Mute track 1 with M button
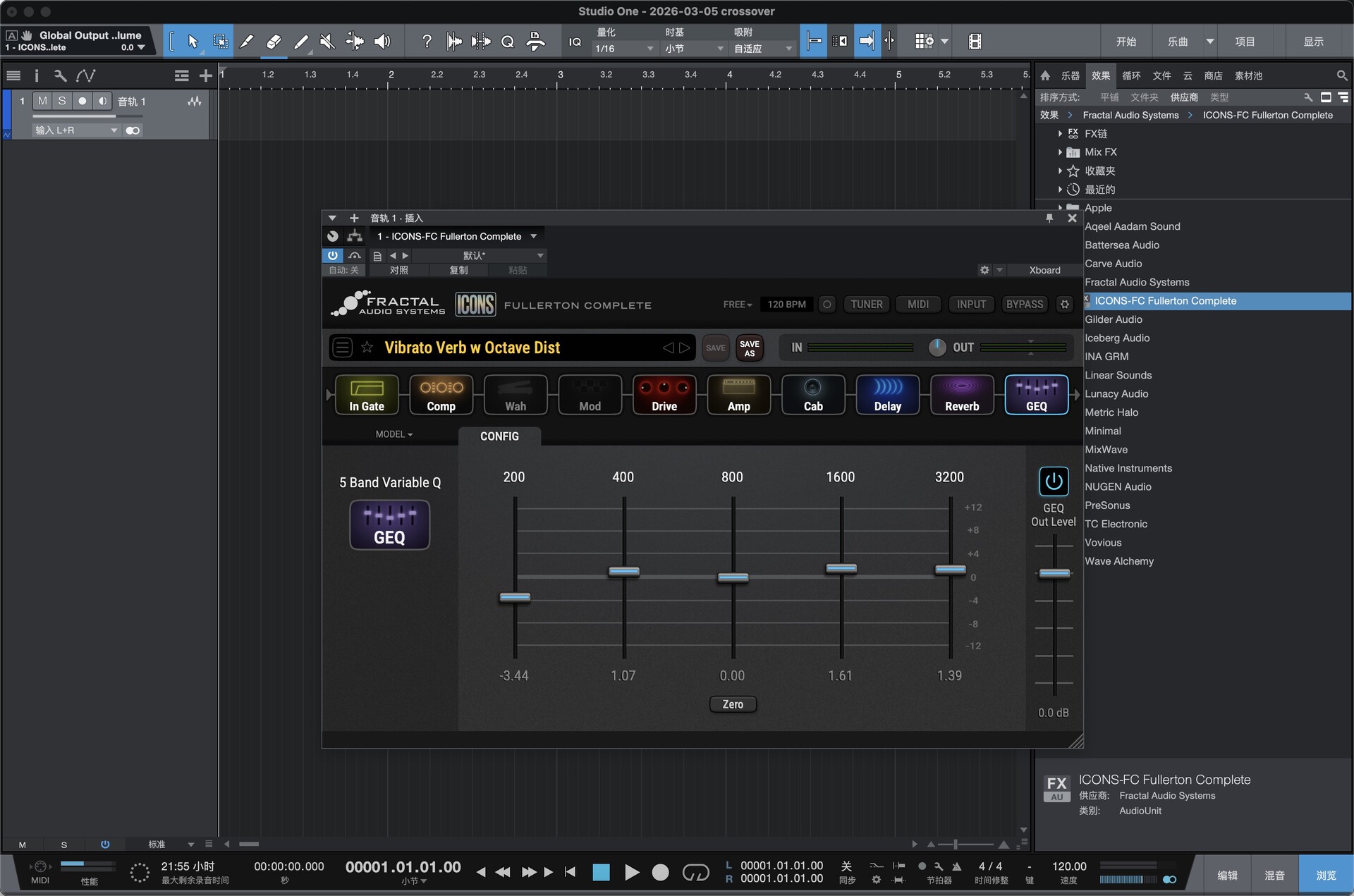The width and height of the screenshot is (1354, 896). (42, 101)
